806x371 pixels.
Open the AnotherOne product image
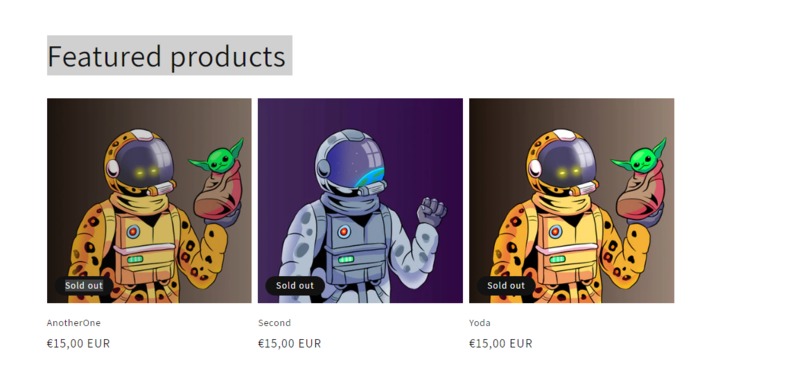[x=149, y=200]
